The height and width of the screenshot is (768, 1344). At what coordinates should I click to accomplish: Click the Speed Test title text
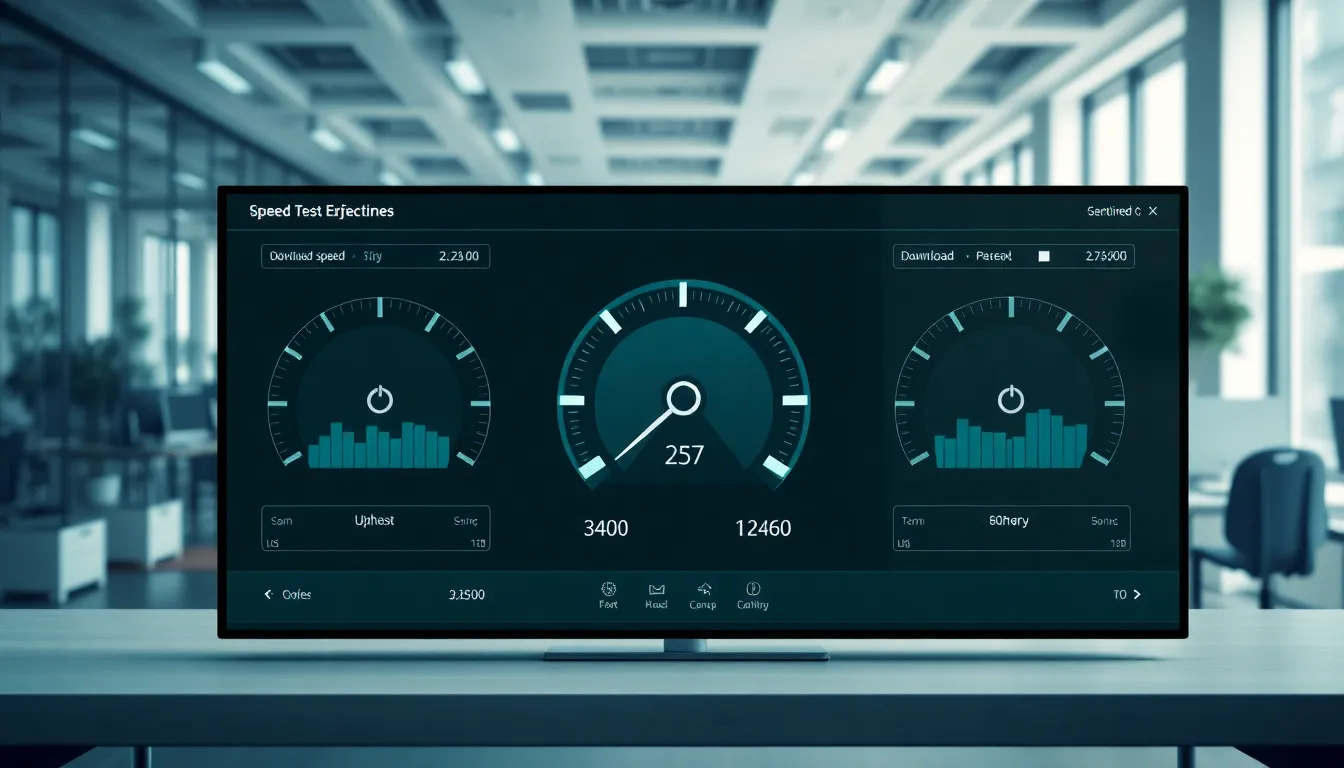(321, 211)
